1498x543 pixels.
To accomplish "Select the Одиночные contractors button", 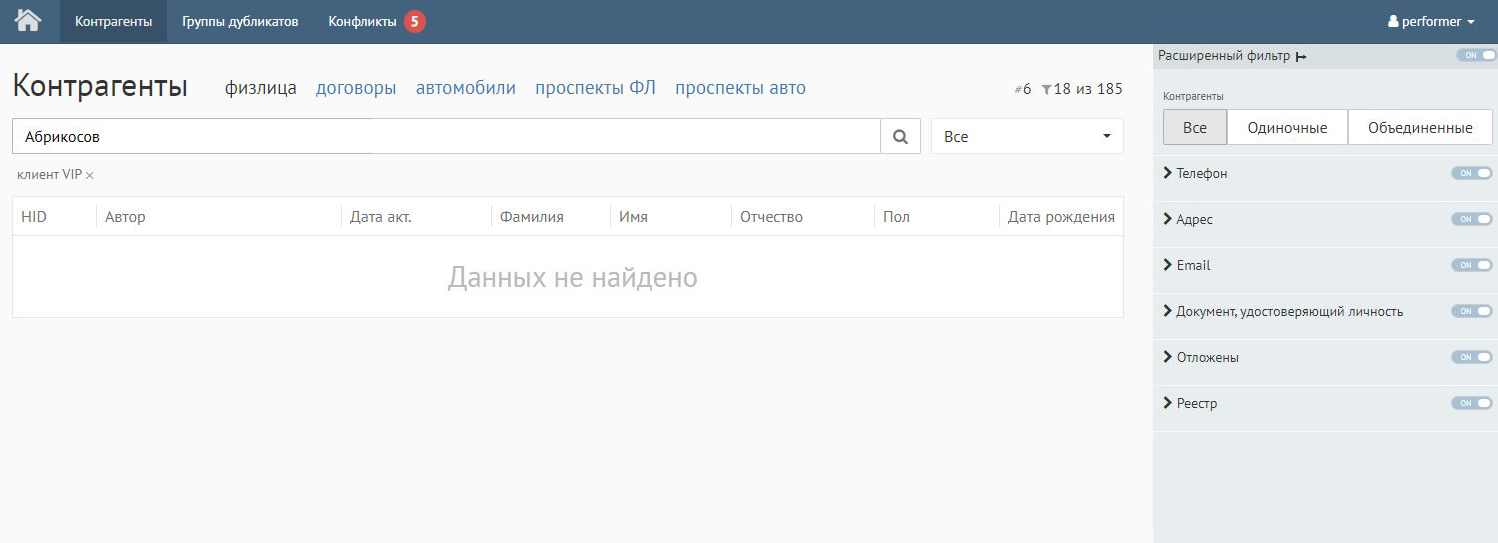I will click(x=1287, y=127).
